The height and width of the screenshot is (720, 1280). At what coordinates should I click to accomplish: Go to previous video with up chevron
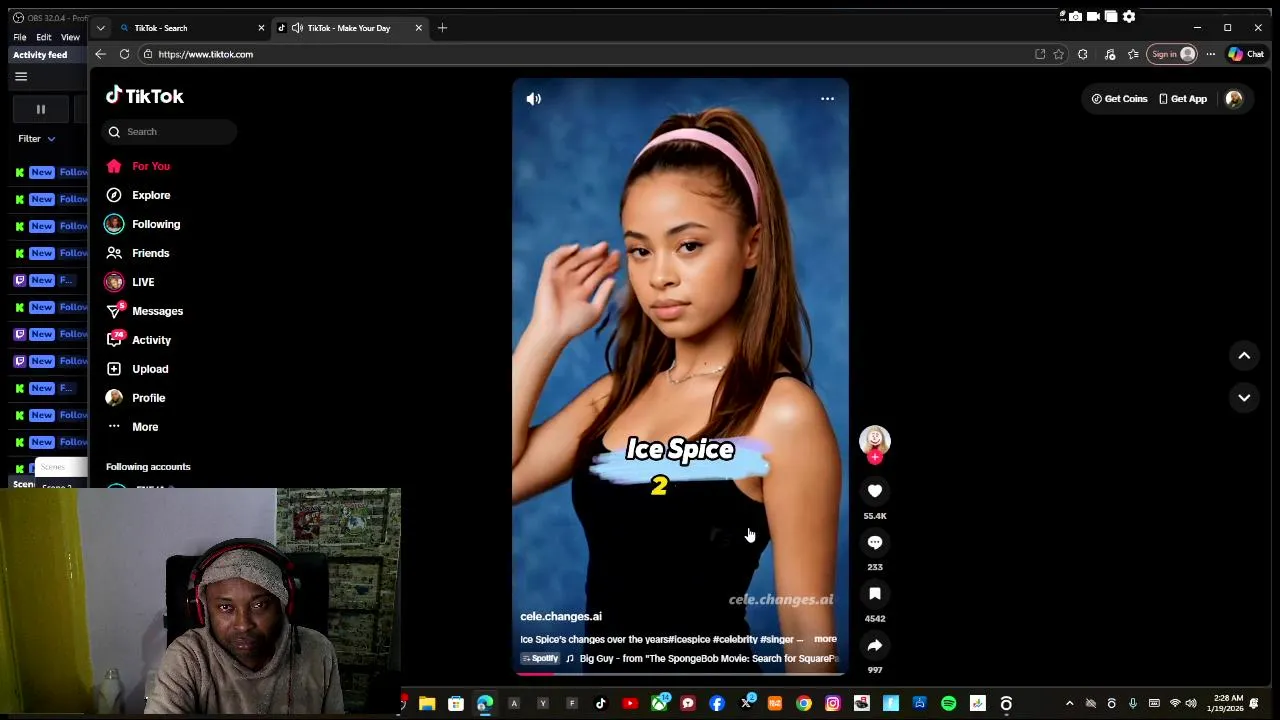coord(1244,355)
